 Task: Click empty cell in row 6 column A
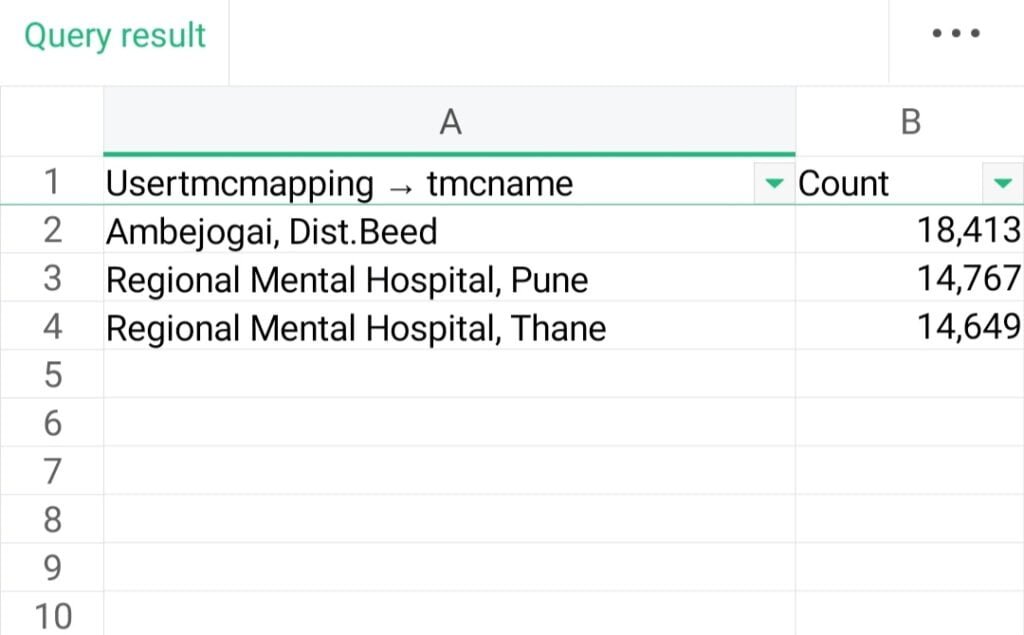click(449, 423)
